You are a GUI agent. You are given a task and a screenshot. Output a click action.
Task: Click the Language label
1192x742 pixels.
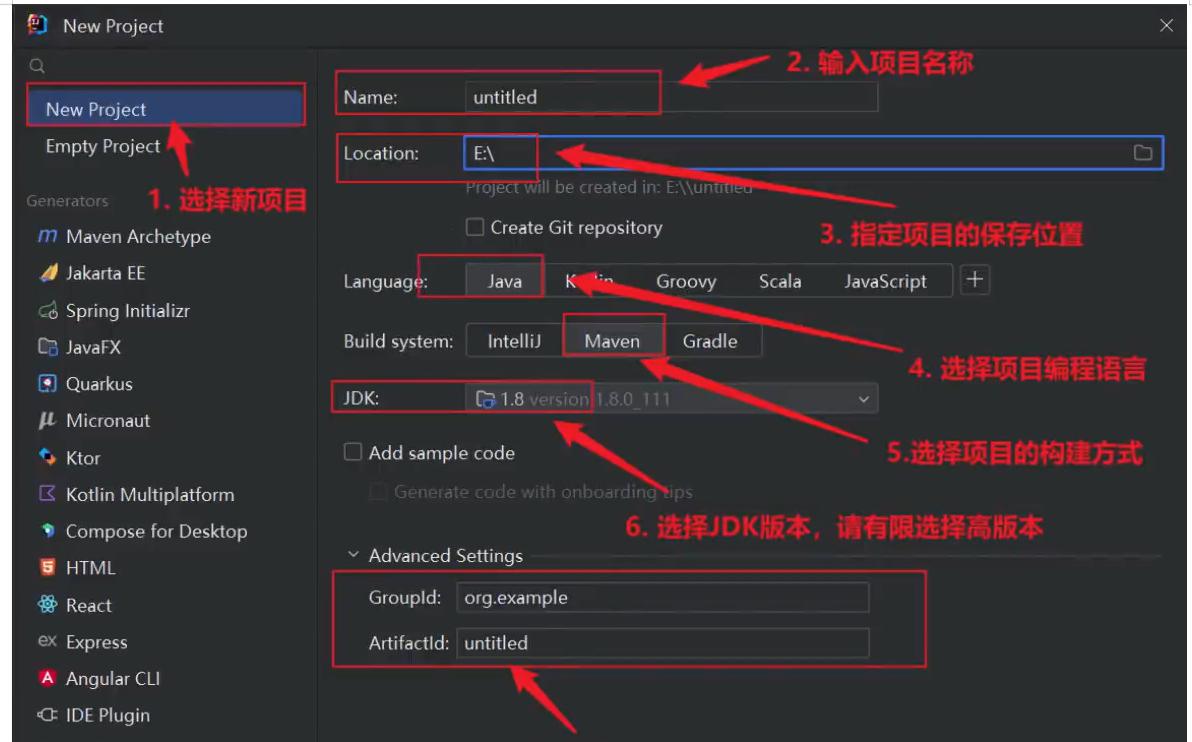pyautogui.click(x=385, y=281)
